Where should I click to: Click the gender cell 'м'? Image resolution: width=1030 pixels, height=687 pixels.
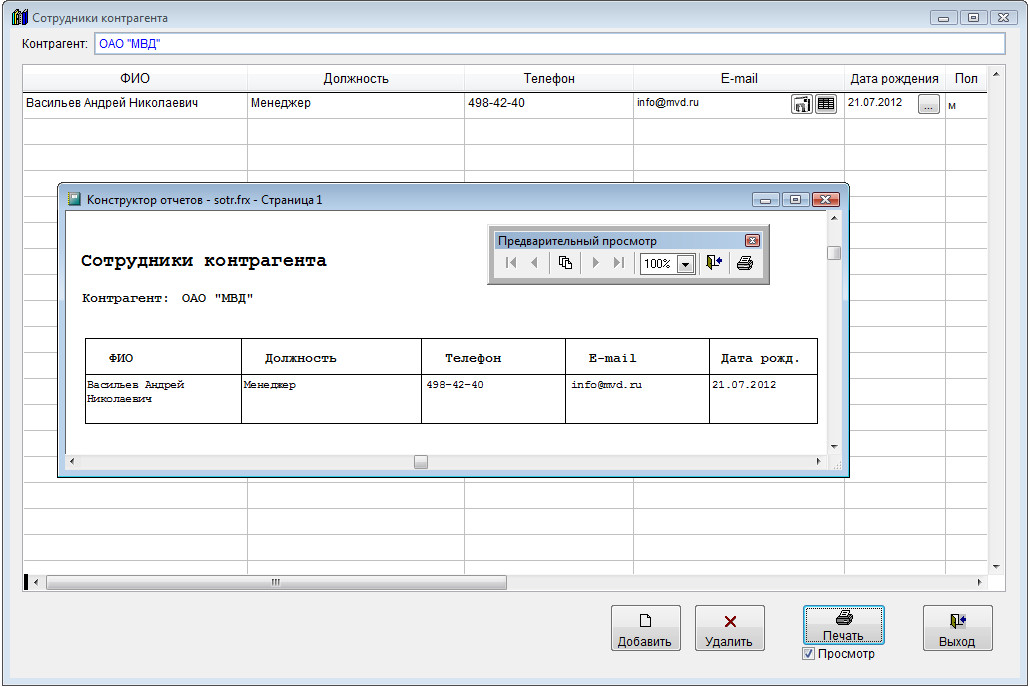click(x=966, y=105)
